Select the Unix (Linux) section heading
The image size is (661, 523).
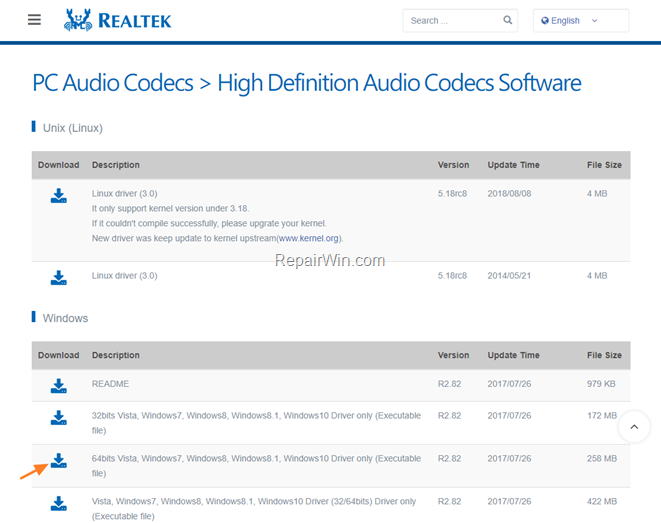[73, 128]
